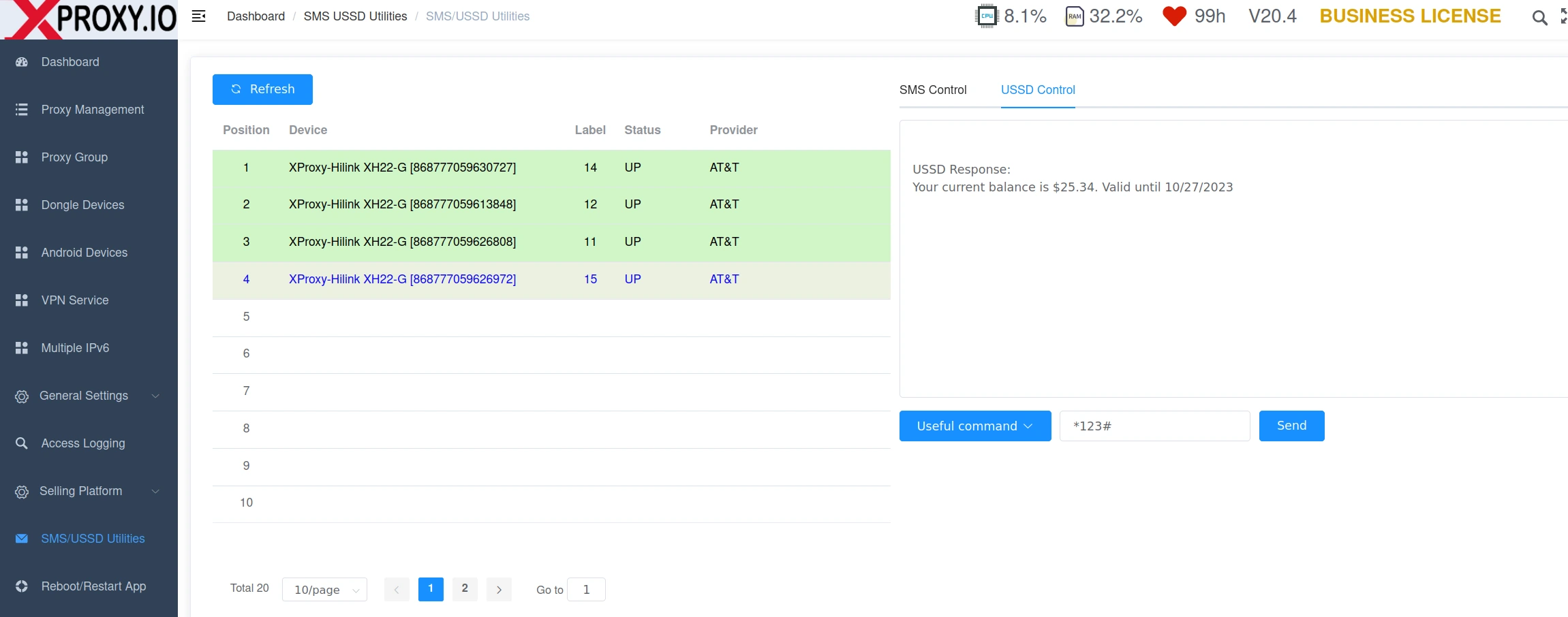Switch to the SMS Control tab
Image resolution: width=1568 pixels, height=617 pixels.
point(933,90)
